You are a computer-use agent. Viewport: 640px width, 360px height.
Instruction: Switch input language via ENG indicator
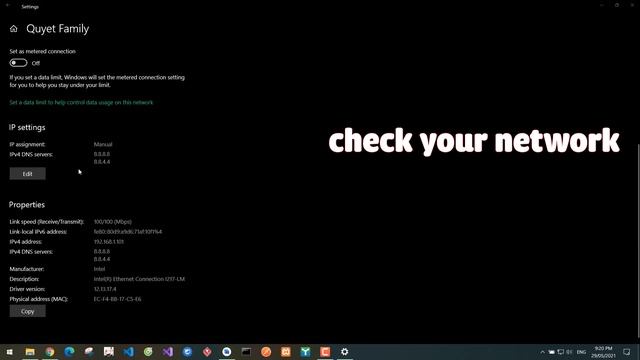tap(581, 352)
